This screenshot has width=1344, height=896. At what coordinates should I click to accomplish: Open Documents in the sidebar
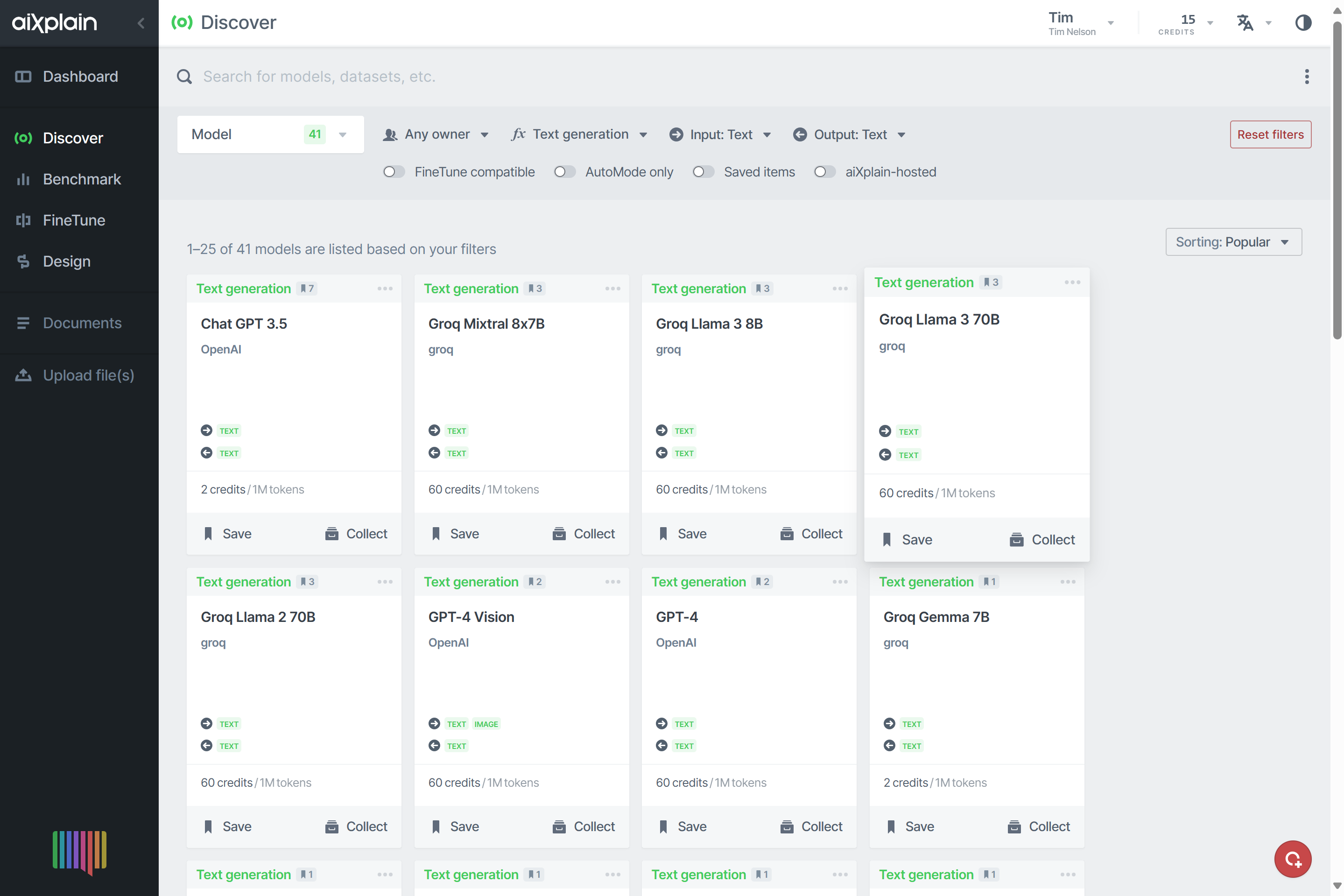pyautogui.click(x=79, y=323)
